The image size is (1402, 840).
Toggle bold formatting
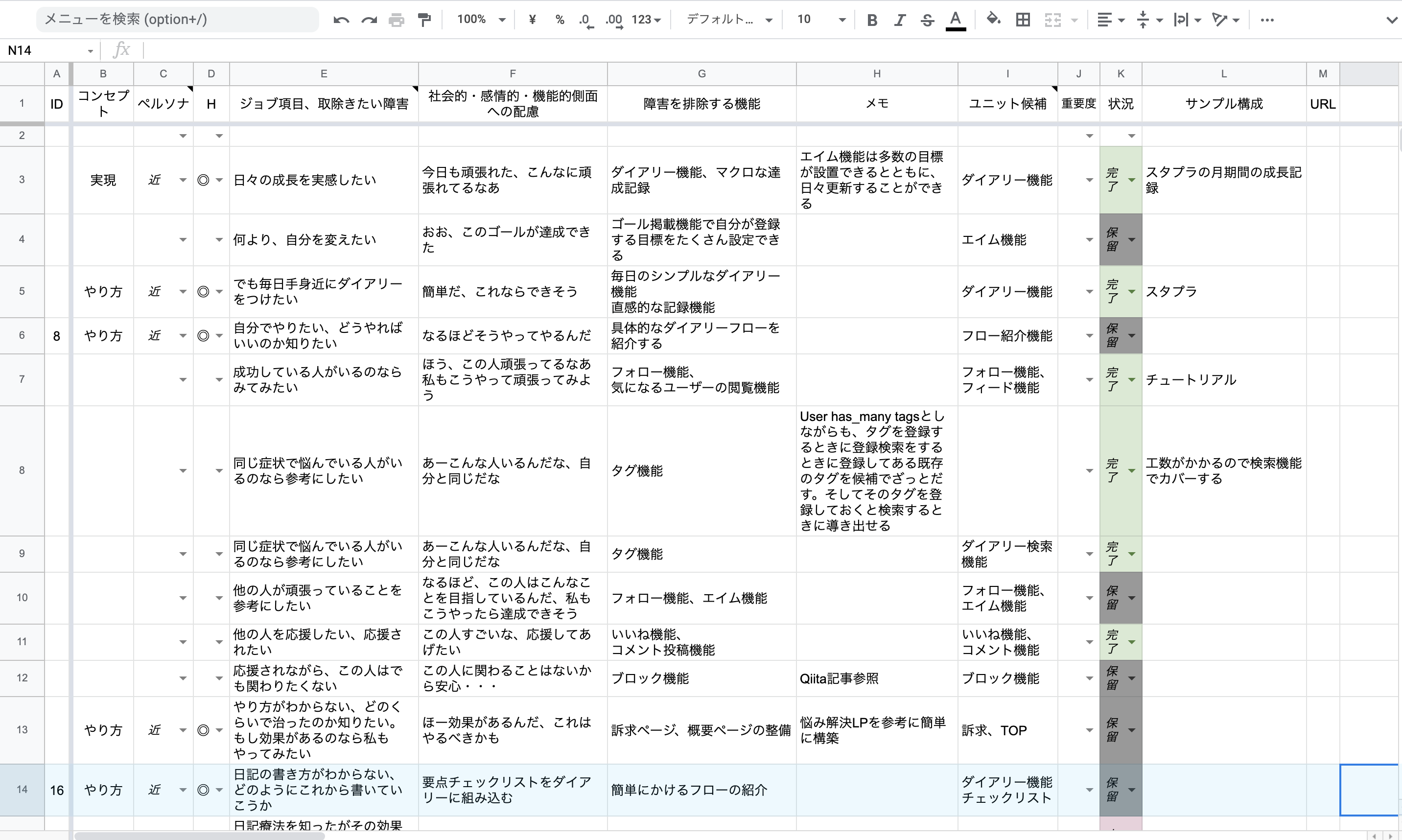pos(872,21)
